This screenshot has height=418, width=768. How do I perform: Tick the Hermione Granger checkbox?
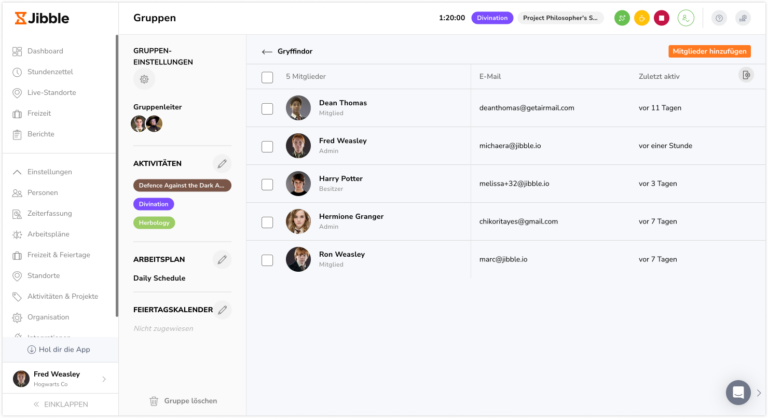pyautogui.click(x=267, y=222)
